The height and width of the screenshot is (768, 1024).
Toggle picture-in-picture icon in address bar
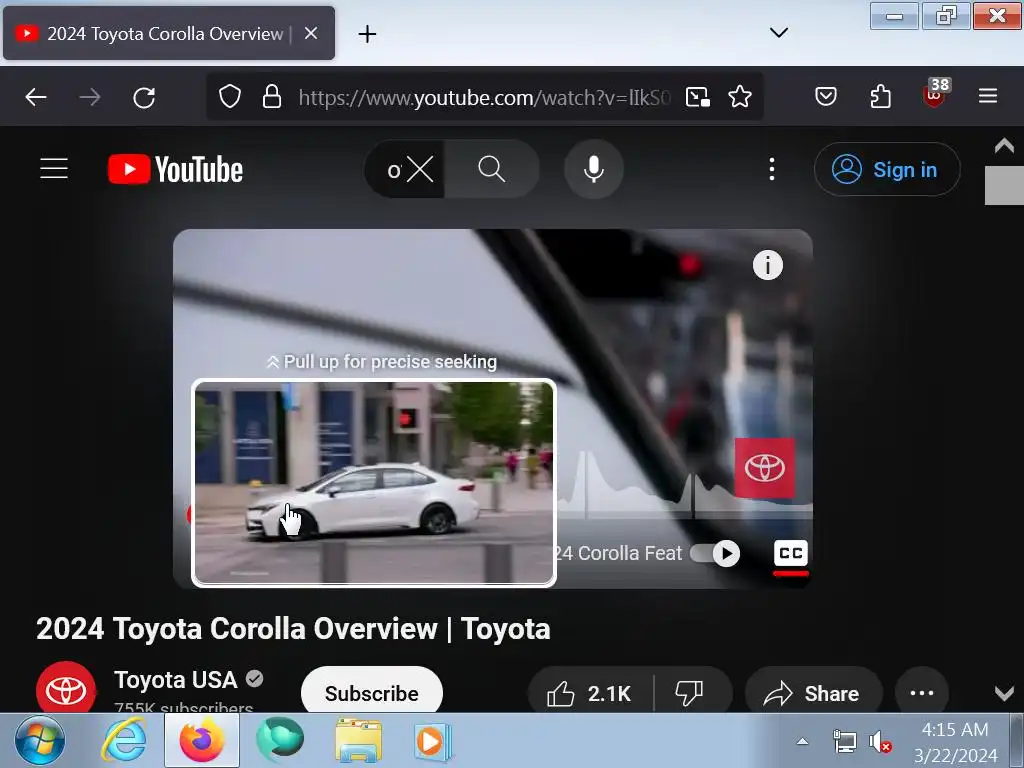point(697,97)
